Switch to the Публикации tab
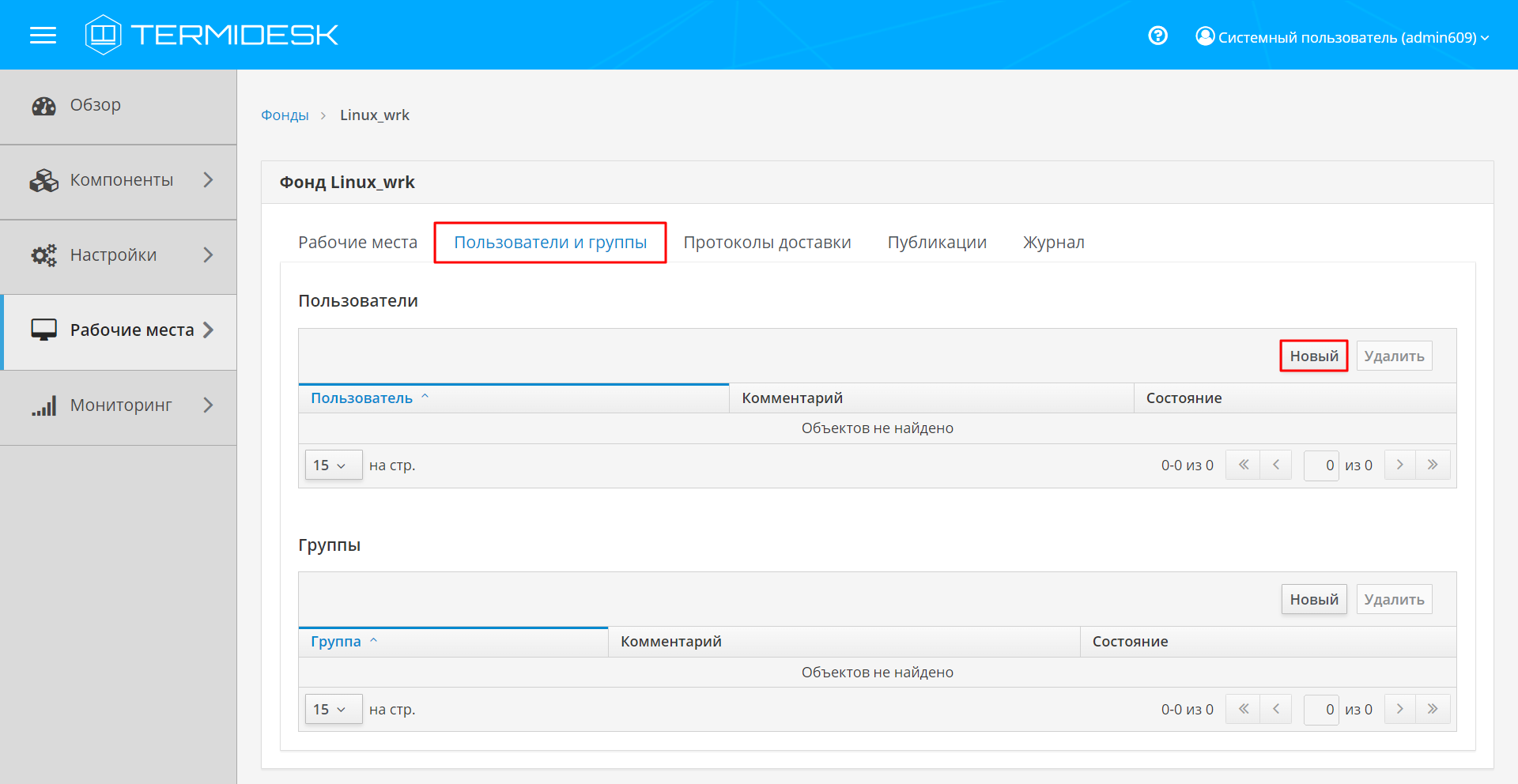The height and width of the screenshot is (784, 1518). click(937, 243)
